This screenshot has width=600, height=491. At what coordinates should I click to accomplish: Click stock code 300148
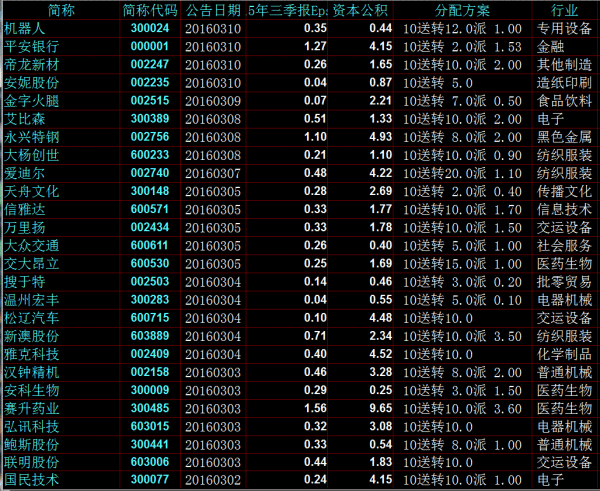[150, 191]
